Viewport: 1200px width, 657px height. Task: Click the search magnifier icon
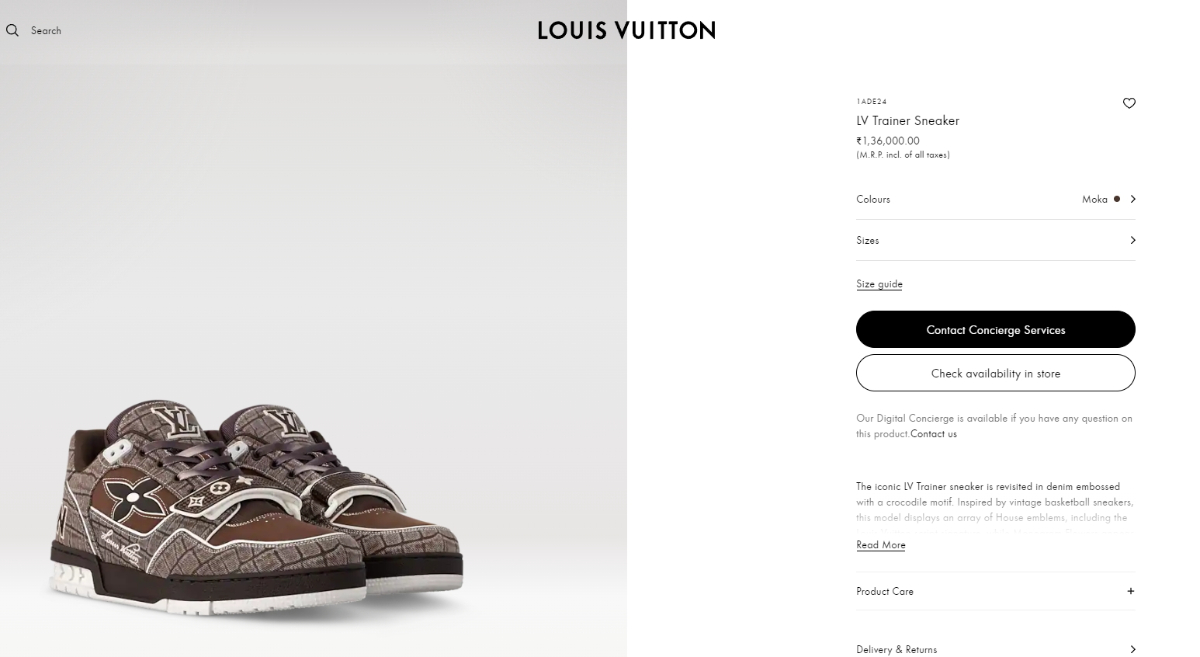12,31
